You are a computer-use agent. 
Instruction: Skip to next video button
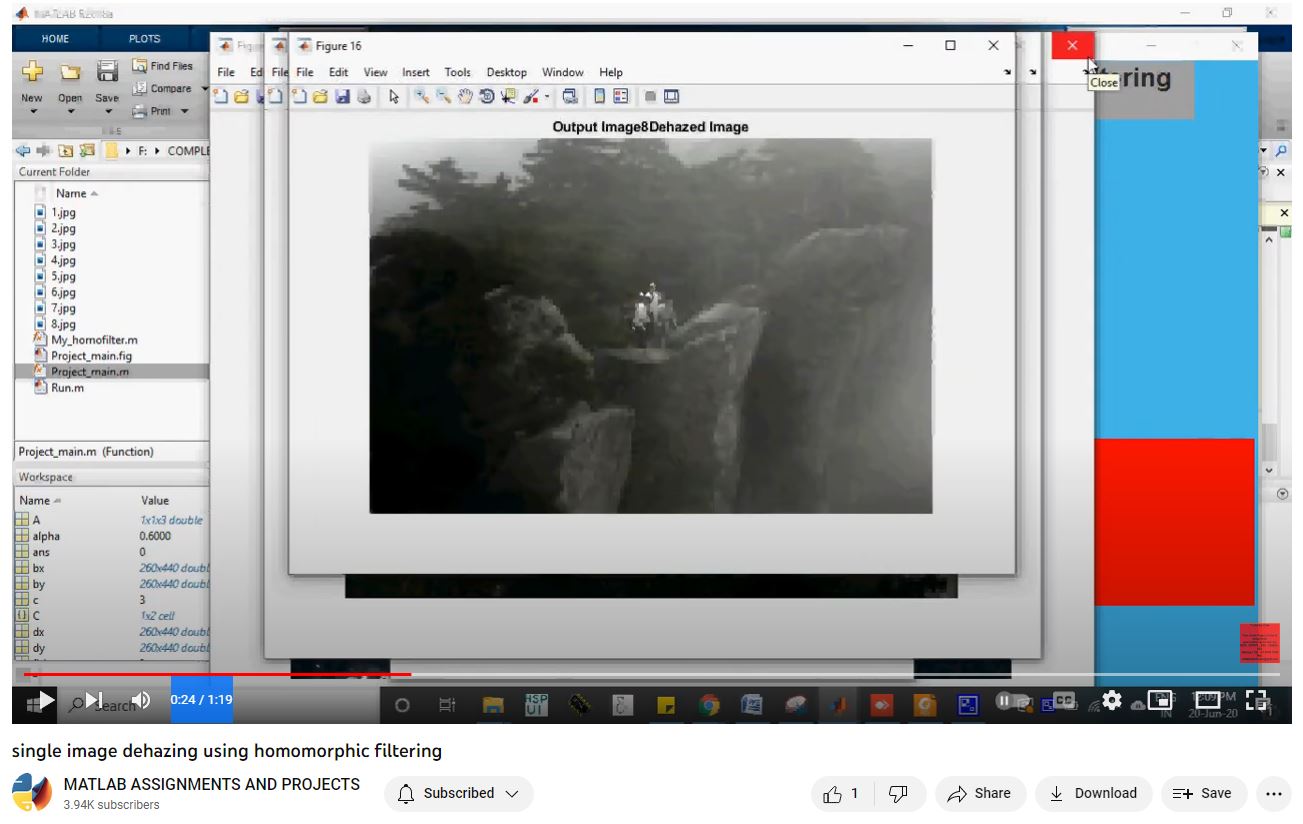pos(94,700)
